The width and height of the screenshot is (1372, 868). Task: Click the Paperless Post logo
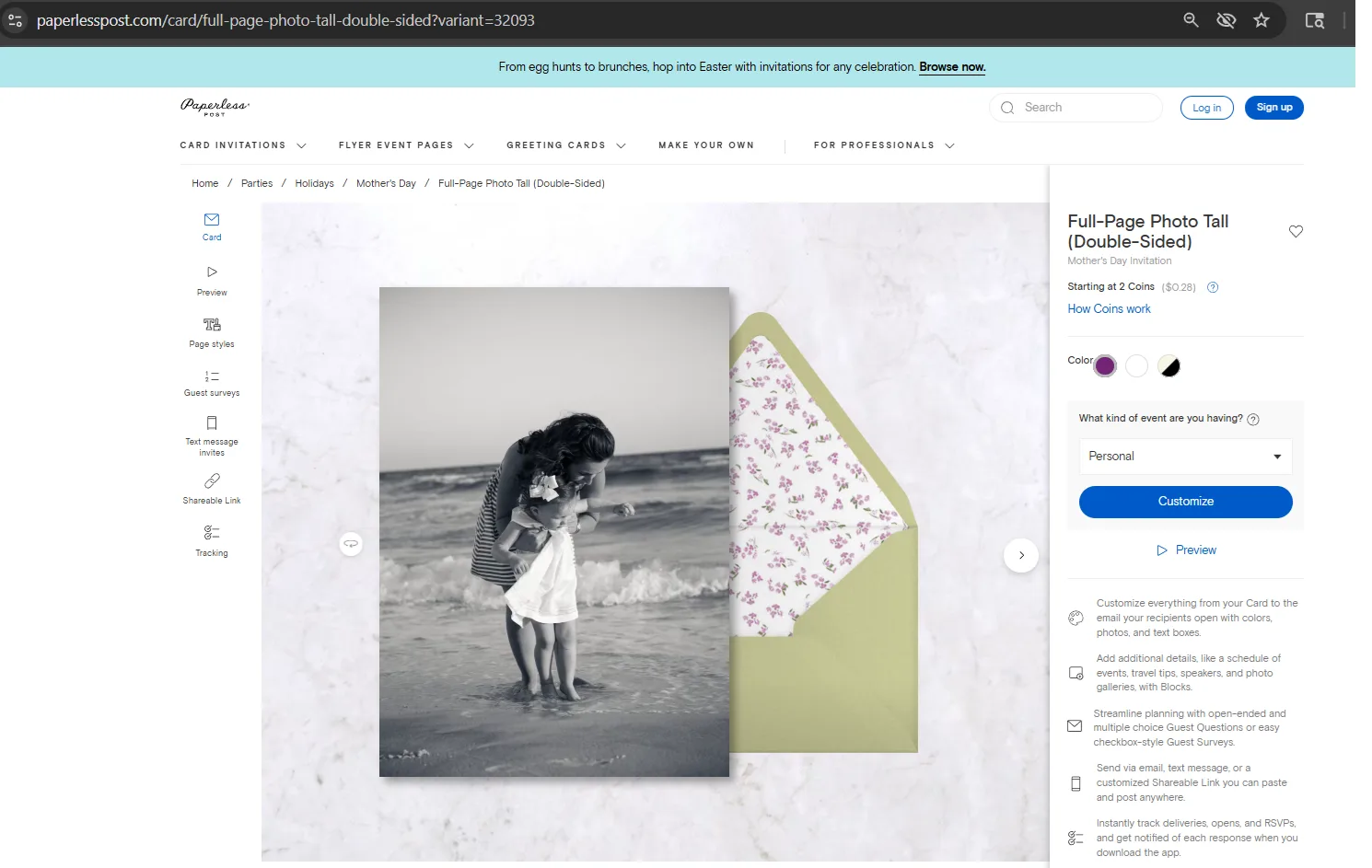point(215,107)
